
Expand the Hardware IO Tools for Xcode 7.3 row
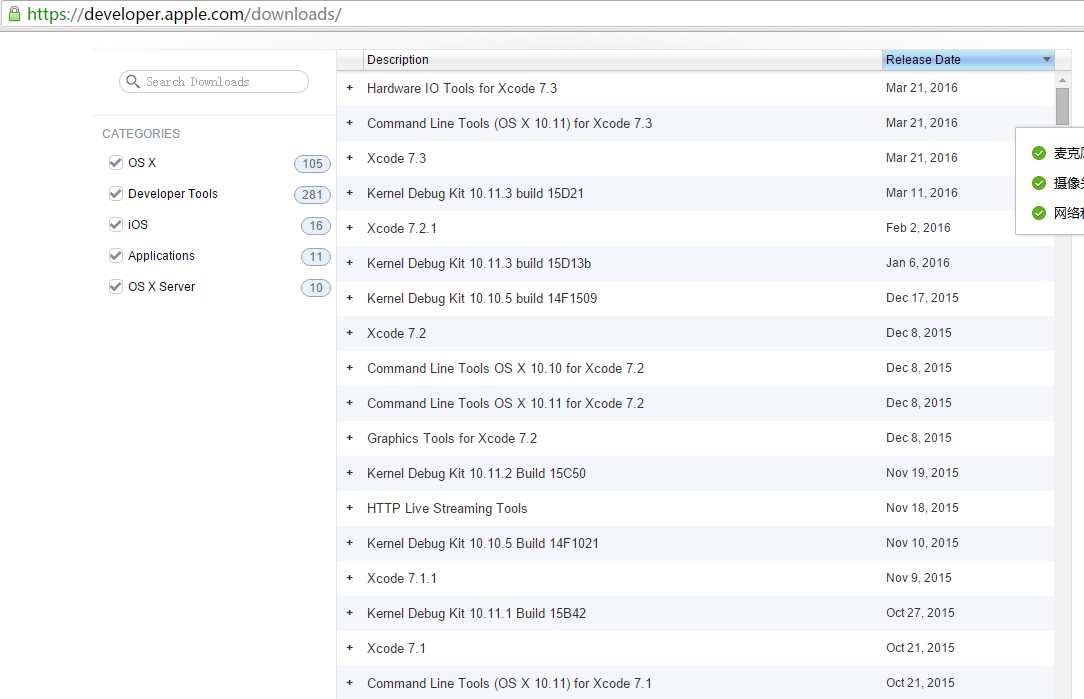click(x=350, y=88)
